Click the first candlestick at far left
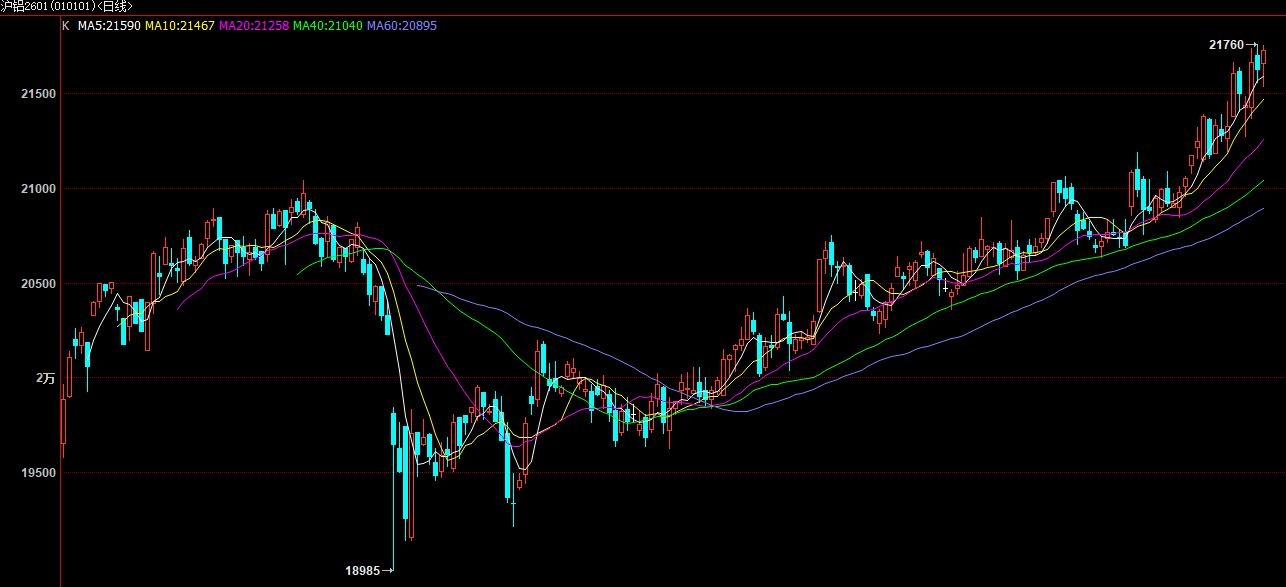The image size is (1286, 587). pos(63,420)
